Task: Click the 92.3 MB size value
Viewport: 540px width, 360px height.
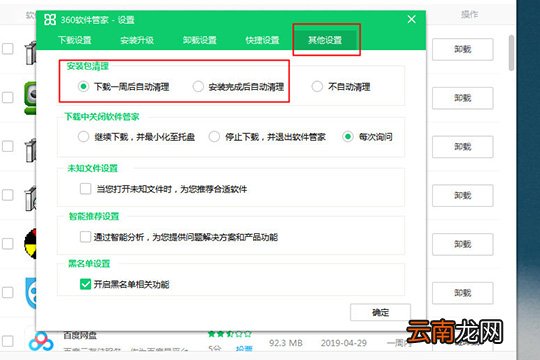Action: tap(286, 343)
